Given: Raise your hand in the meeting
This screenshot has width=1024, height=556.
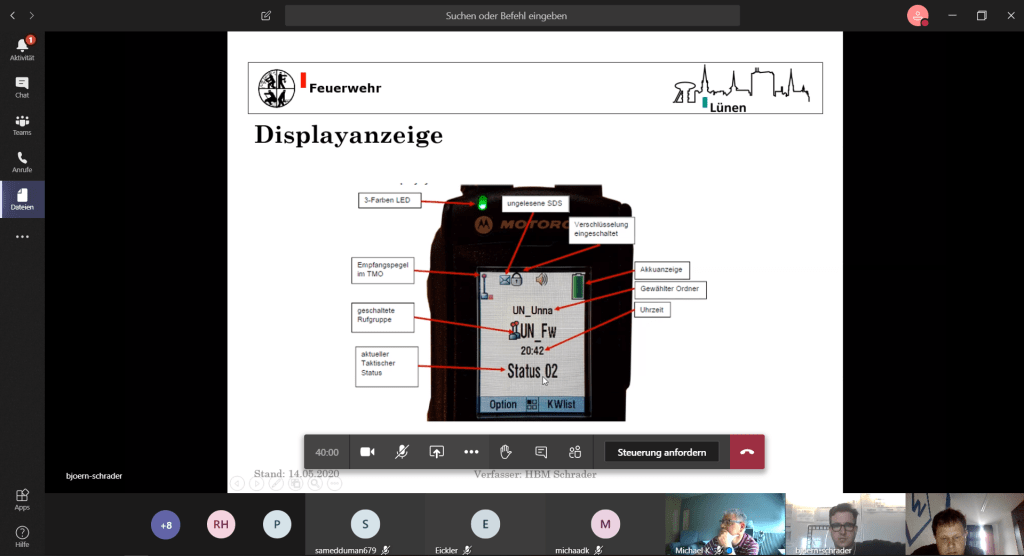Looking at the screenshot, I should coord(506,452).
